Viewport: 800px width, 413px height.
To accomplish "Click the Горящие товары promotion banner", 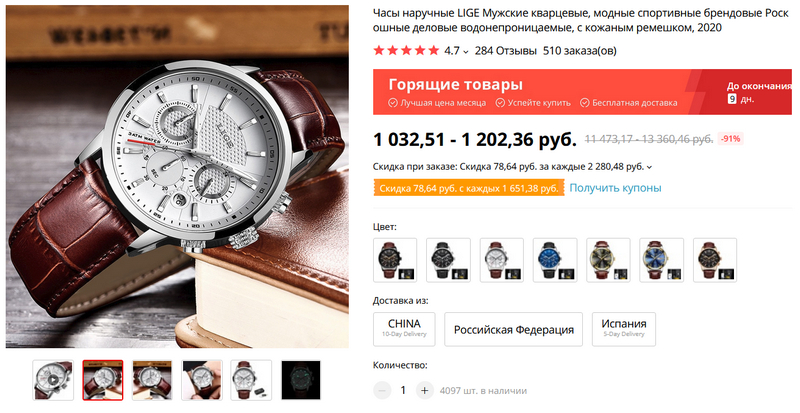I will pyautogui.click(x=582, y=92).
